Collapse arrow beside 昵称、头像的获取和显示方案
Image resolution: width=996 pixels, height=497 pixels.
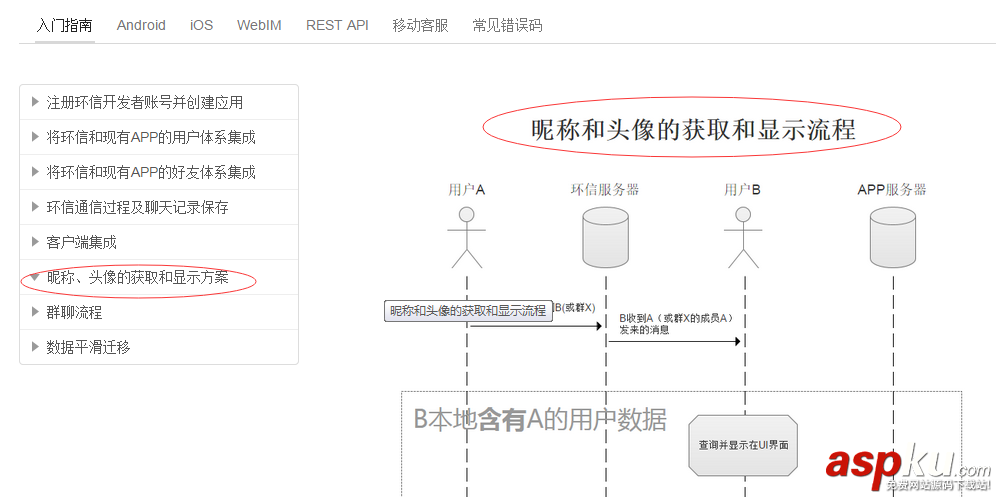coord(35,277)
